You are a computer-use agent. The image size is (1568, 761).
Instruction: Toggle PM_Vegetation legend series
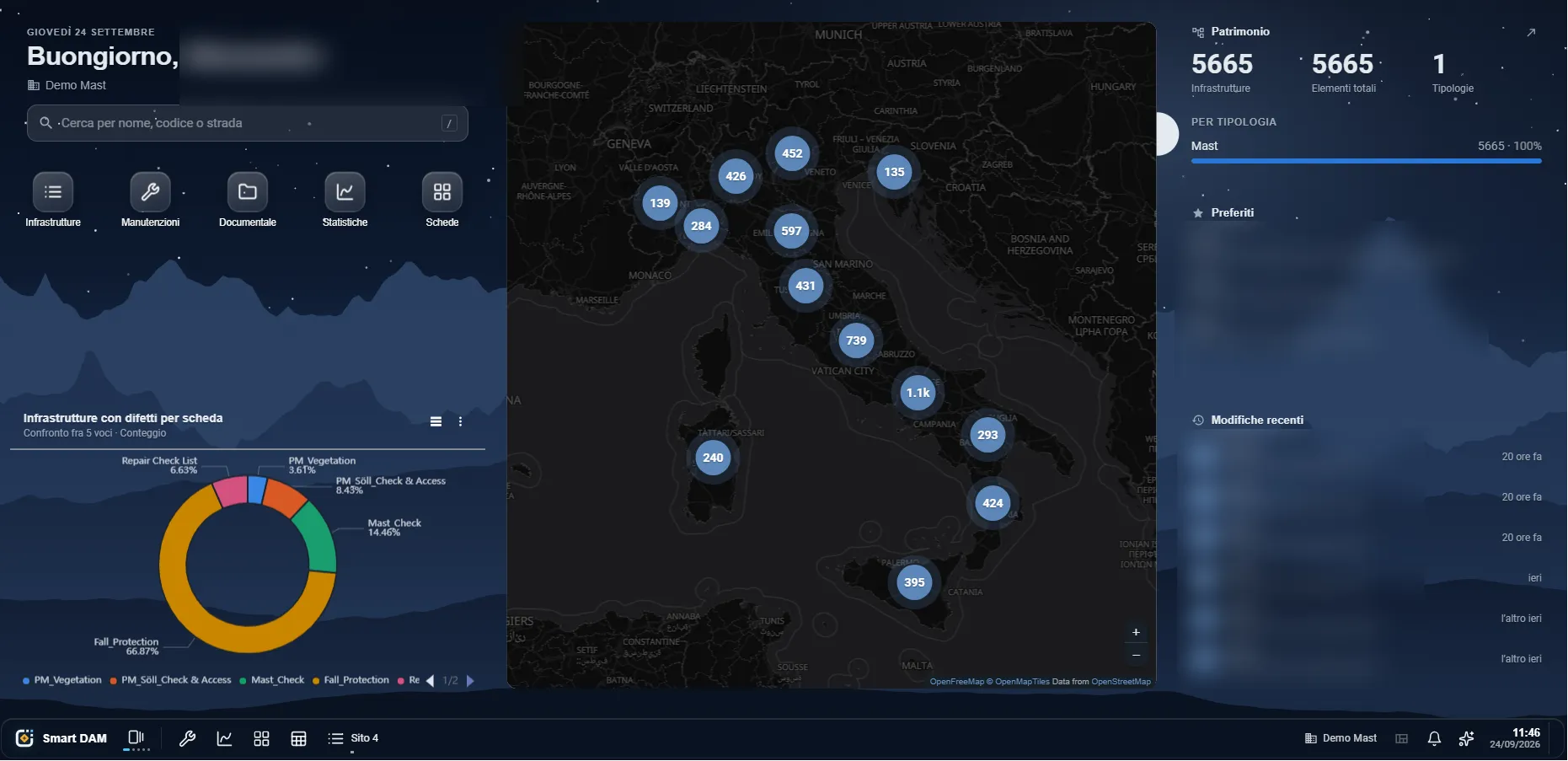click(x=62, y=680)
